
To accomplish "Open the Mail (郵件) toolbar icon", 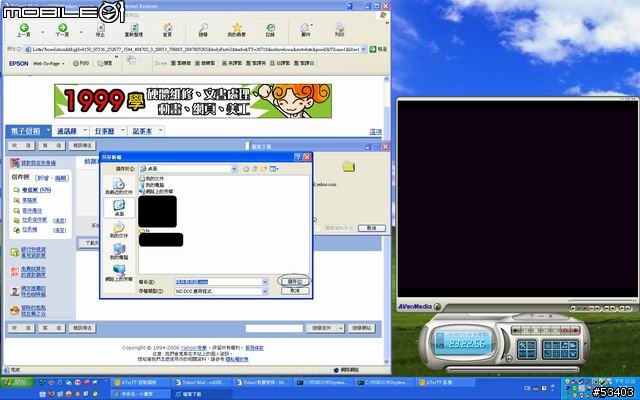I will pos(305,30).
